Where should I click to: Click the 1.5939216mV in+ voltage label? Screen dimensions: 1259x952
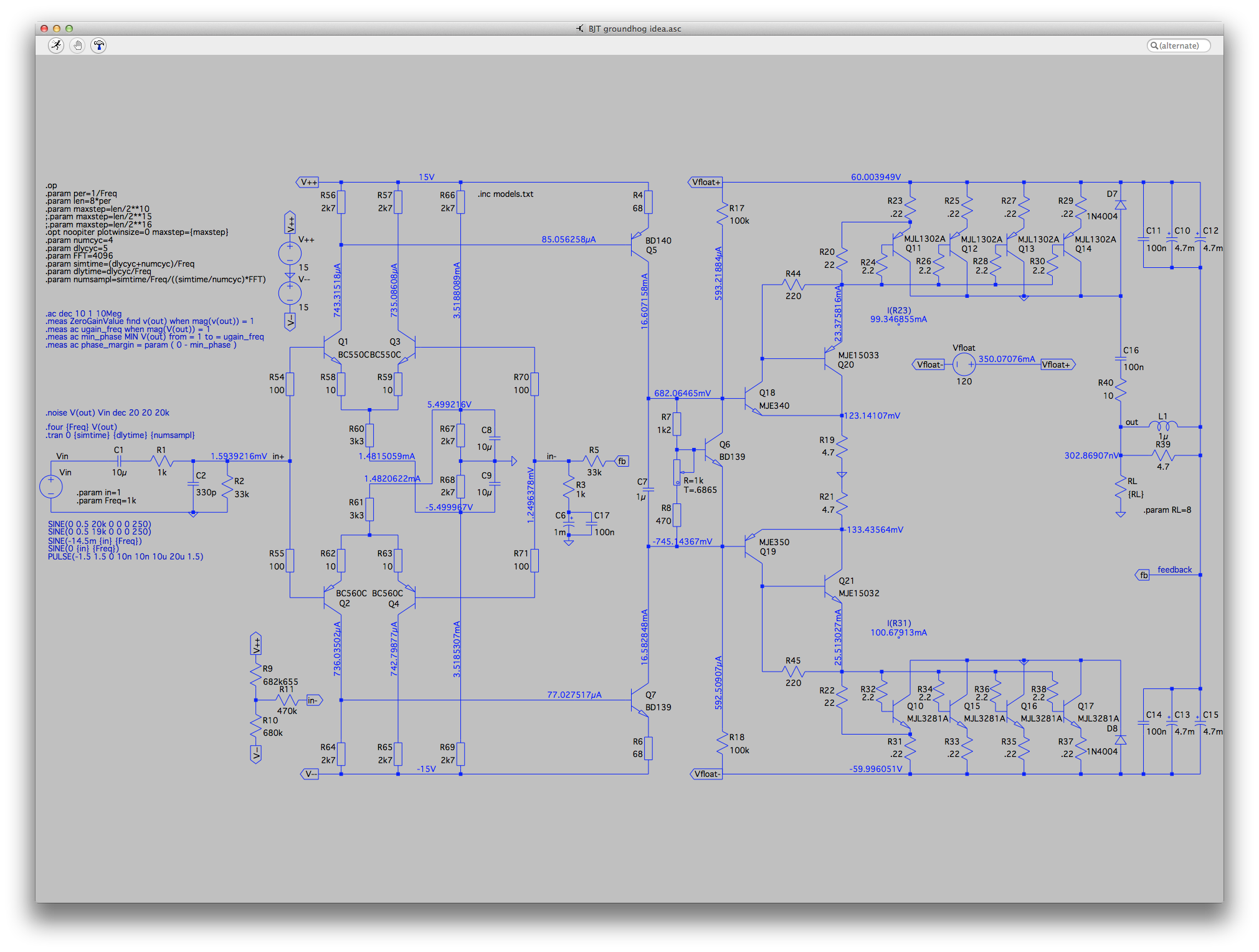239,456
